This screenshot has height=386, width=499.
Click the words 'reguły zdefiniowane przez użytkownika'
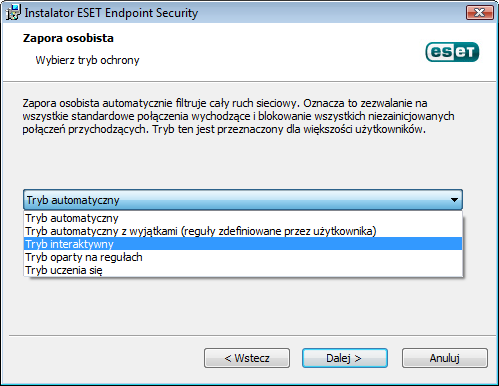click(x=279, y=231)
